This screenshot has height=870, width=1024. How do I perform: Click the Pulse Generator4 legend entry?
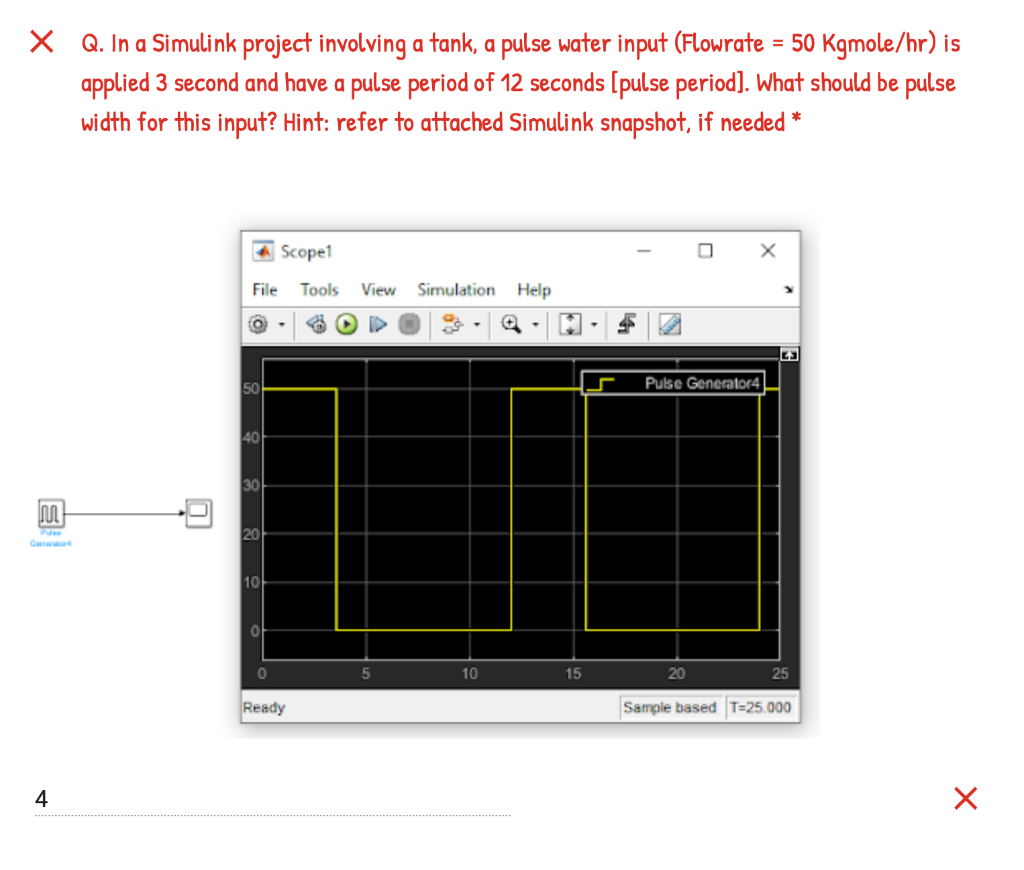pyautogui.click(x=673, y=383)
